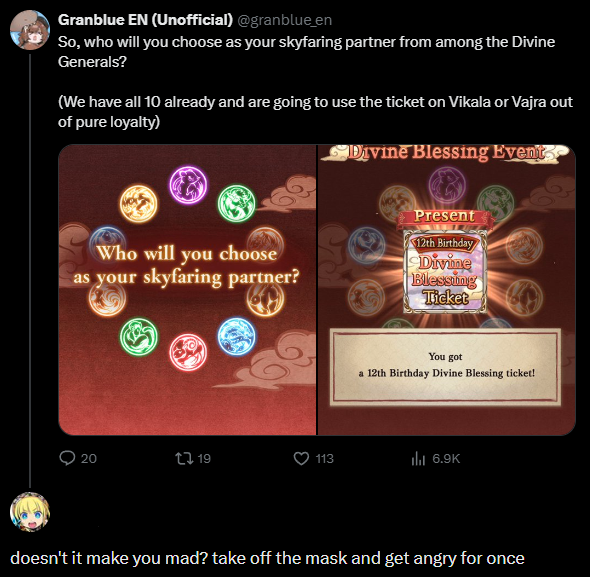Open the blonde character reply avatar
The height and width of the screenshot is (577, 590).
pyautogui.click(x=30, y=512)
